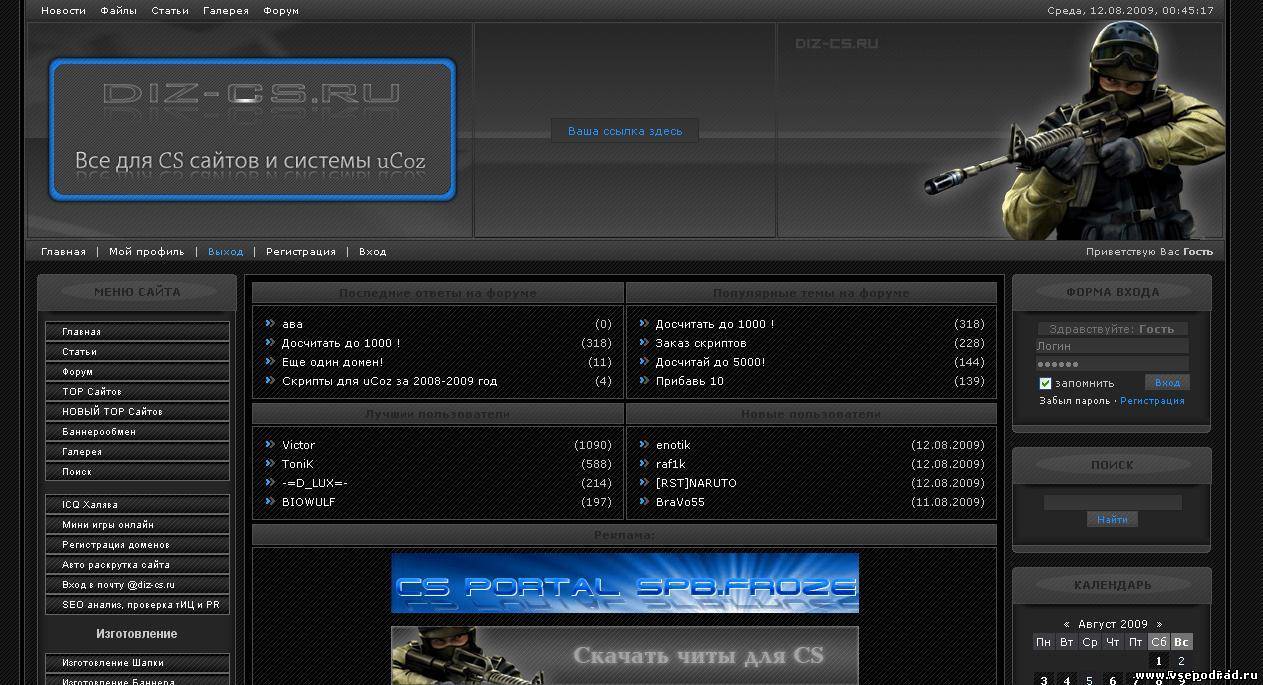Open Баннерообмен in sidebar menu

(x=137, y=431)
